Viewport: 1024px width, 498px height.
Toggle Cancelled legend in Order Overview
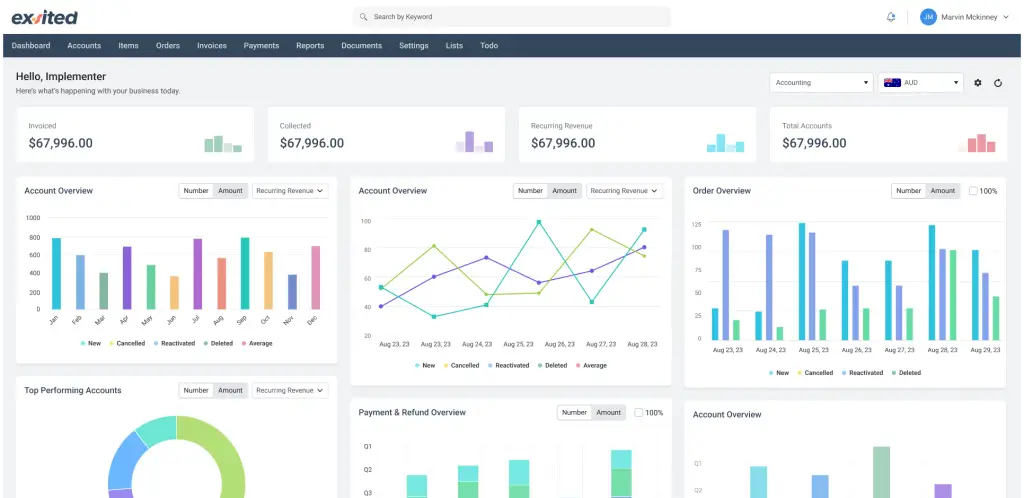814,373
